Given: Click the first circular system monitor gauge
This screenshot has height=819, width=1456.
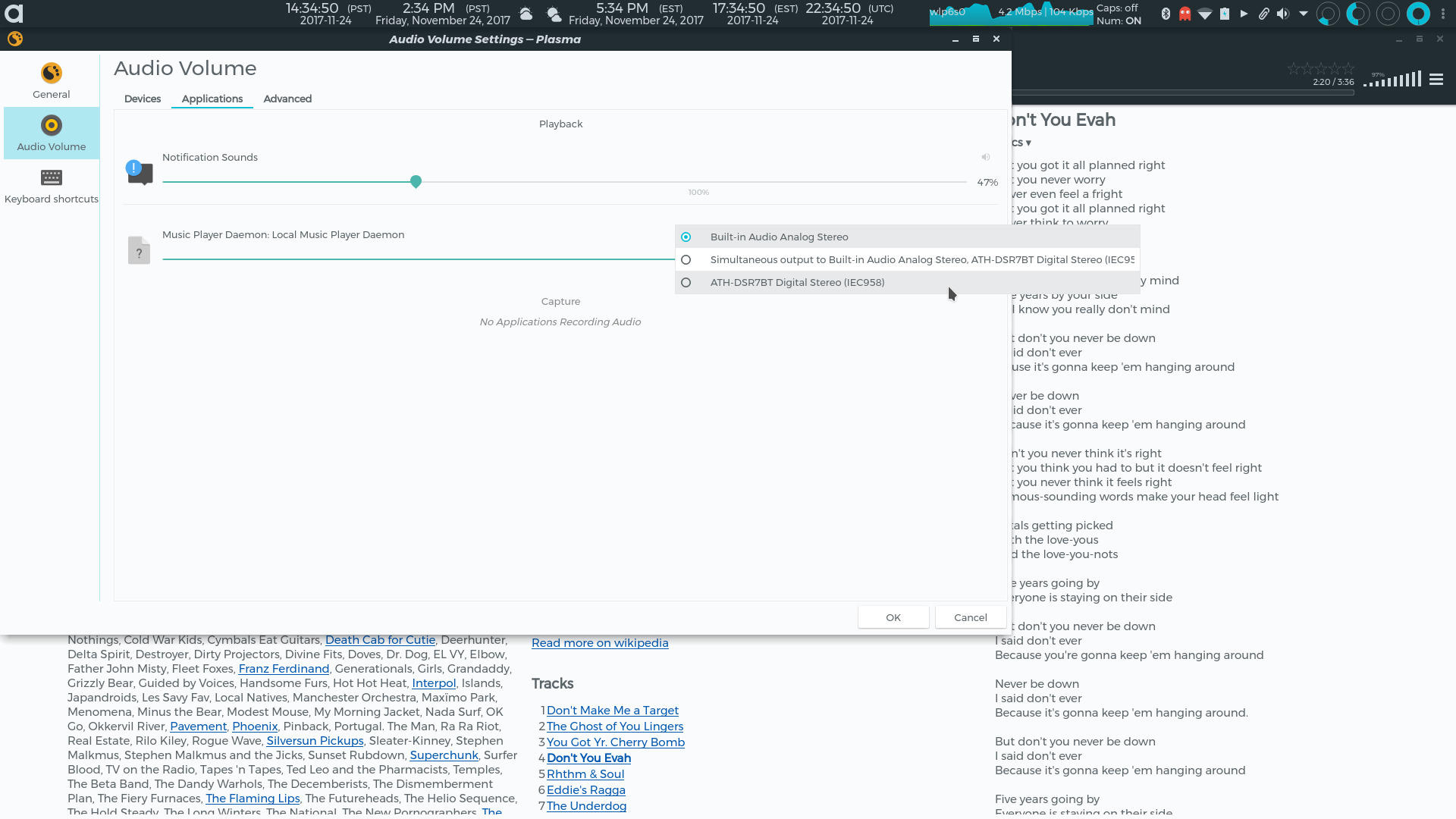Looking at the screenshot, I should [x=1327, y=14].
